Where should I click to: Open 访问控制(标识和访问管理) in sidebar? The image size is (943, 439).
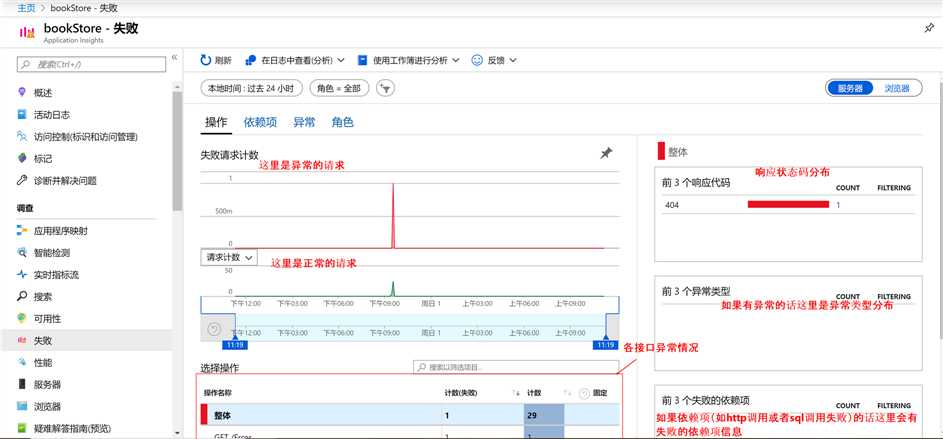click(86, 137)
